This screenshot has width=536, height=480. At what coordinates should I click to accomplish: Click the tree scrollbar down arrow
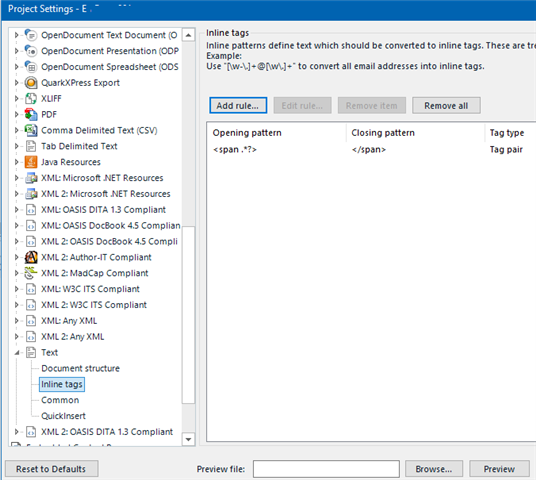click(188, 439)
